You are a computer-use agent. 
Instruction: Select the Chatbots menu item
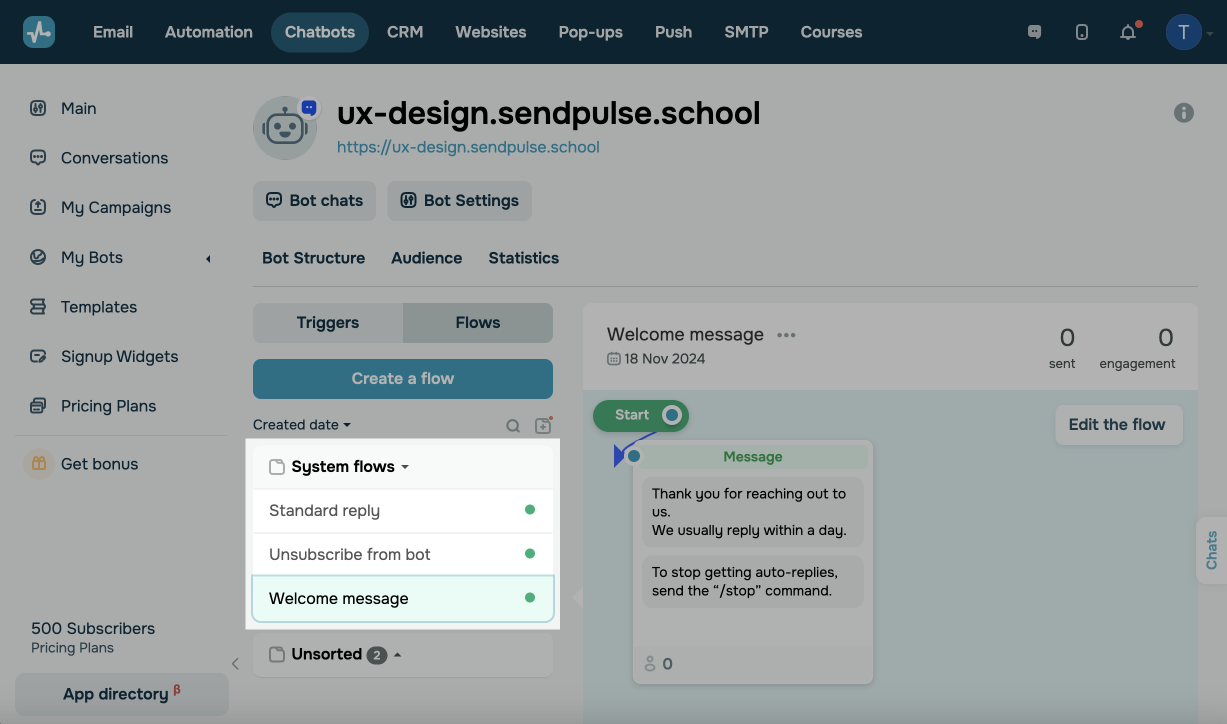tap(320, 32)
